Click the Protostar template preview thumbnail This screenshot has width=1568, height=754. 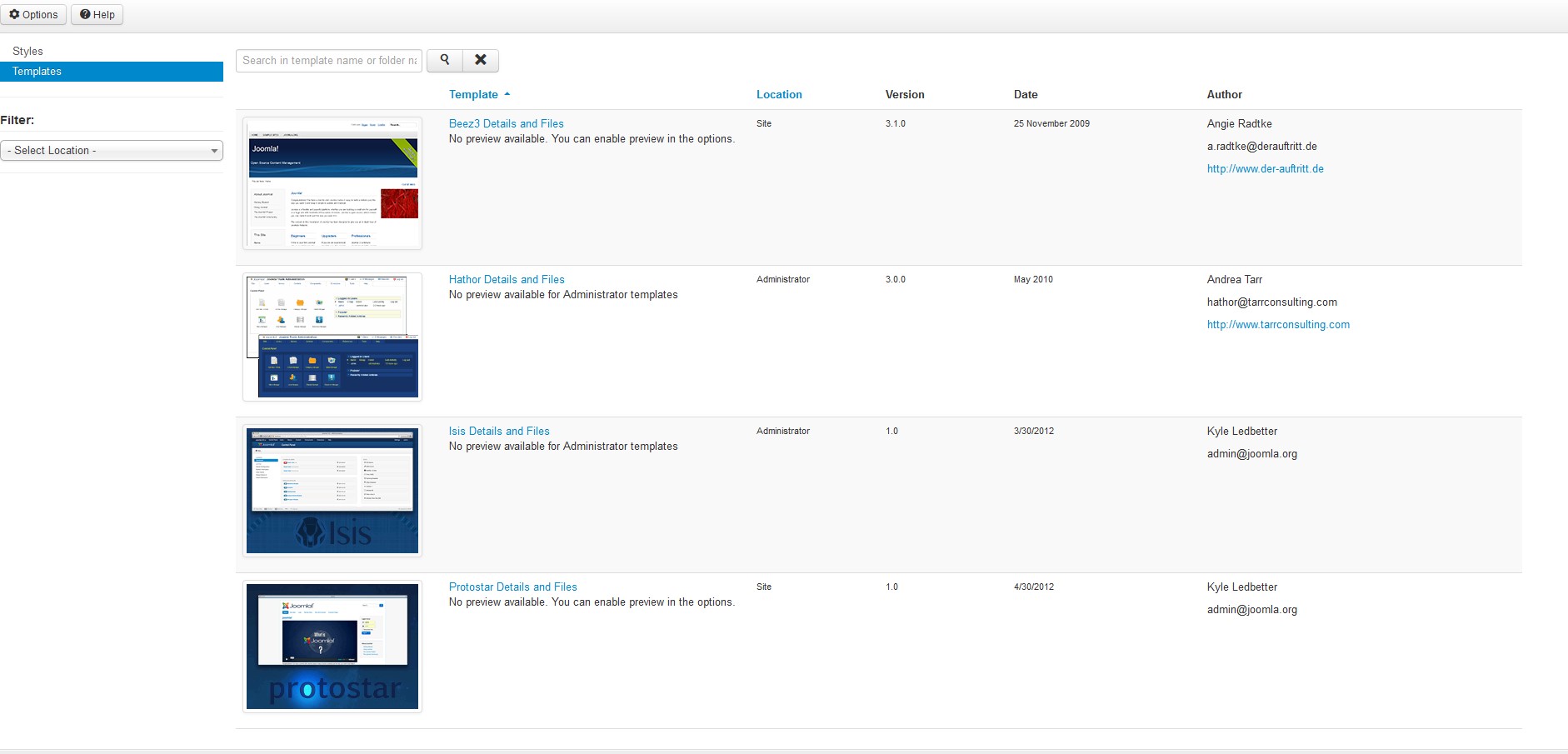click(x=332, y=647)
